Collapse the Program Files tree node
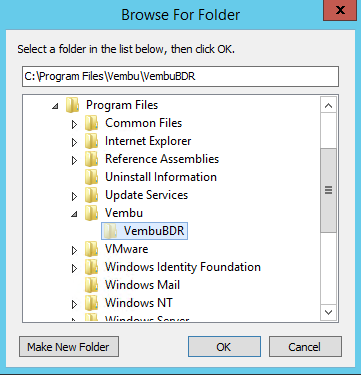 55,106
